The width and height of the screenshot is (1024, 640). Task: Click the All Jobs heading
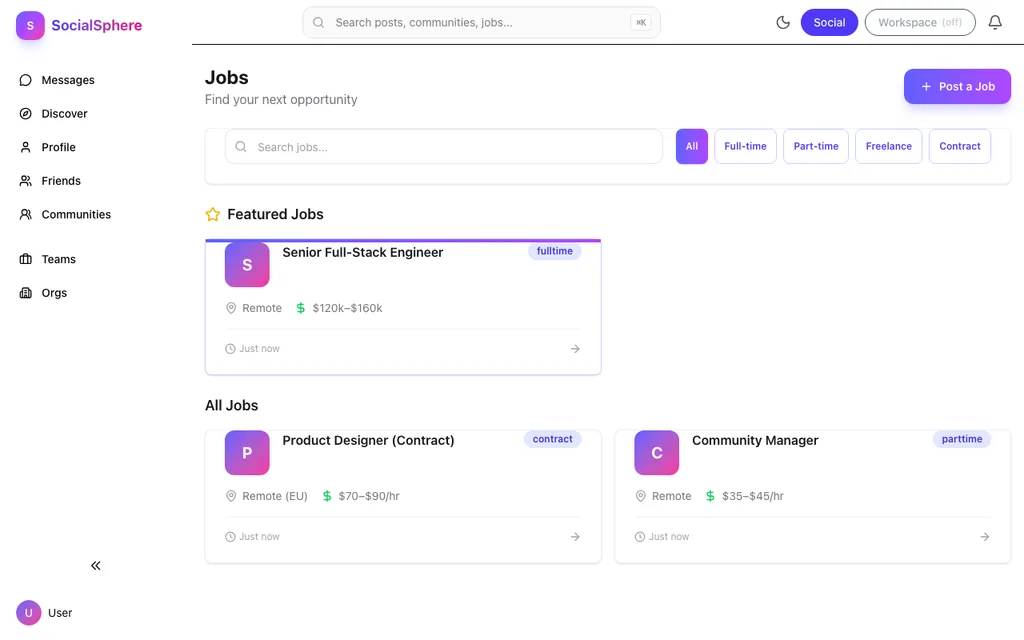pos(232,406)
